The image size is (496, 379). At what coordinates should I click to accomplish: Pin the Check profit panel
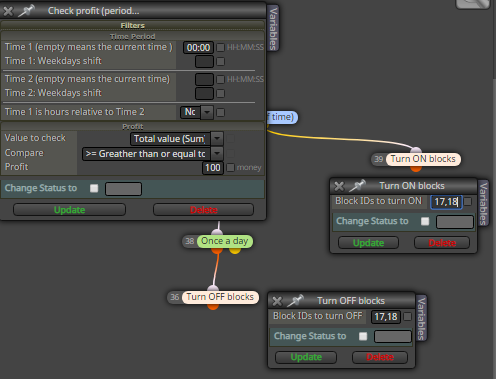click(26, 11)
